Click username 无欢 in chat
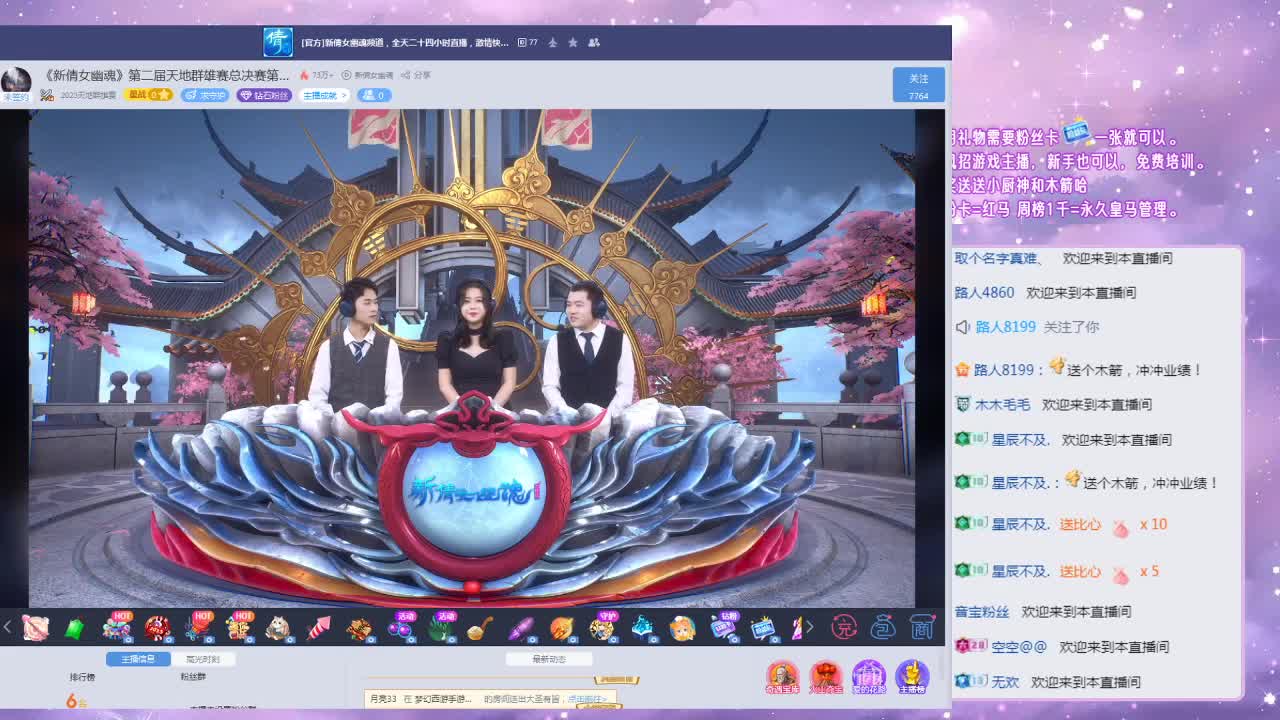The image size is (1280, 720). pos(1005,681)
